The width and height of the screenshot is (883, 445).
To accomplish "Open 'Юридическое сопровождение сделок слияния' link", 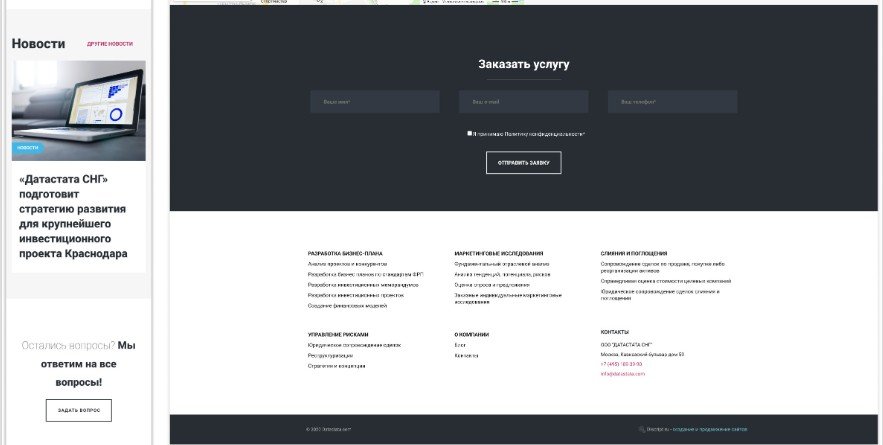I will pyautogui.click(x=659, y=295).
